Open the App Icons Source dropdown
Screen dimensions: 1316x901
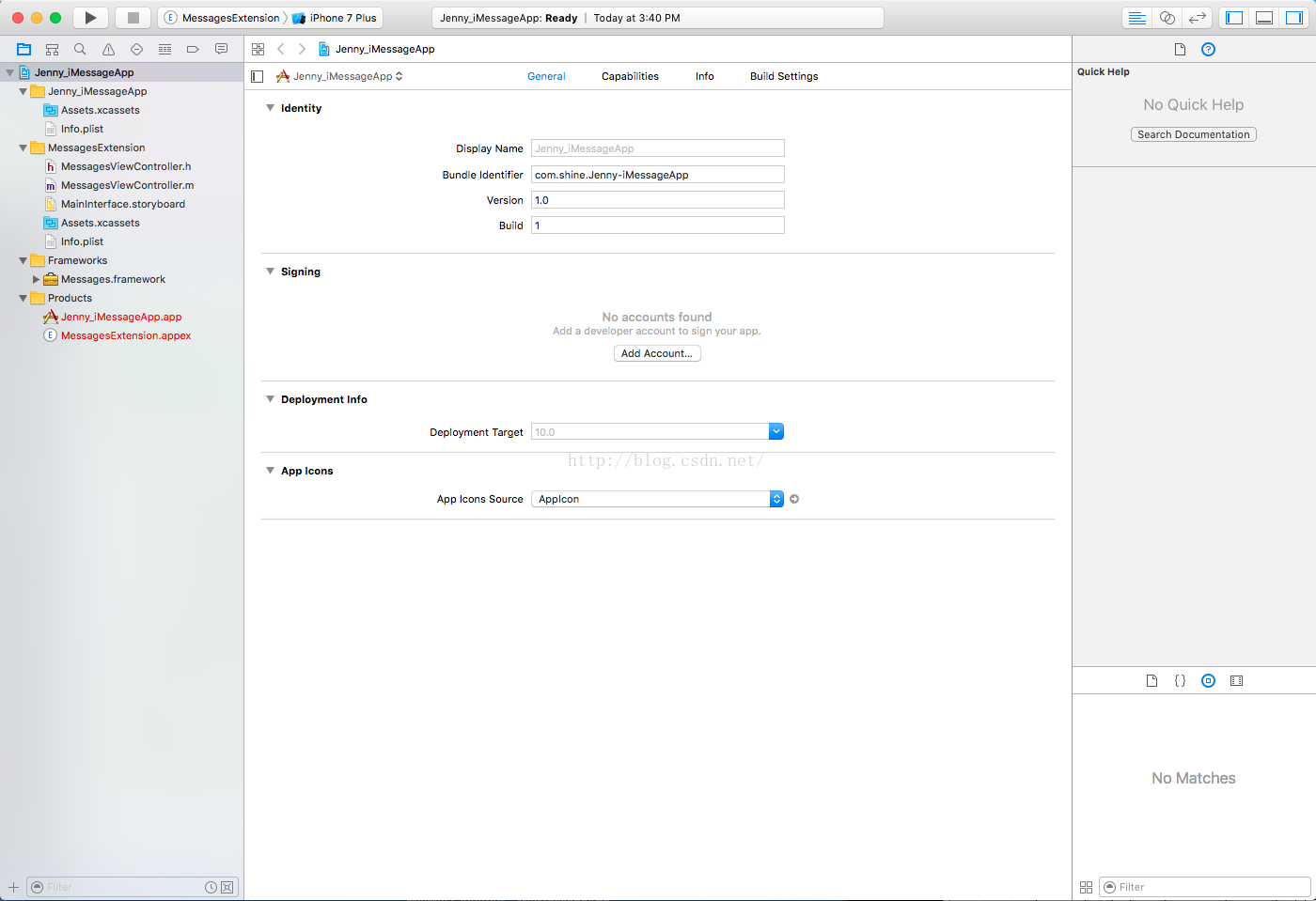pos(775,499)
